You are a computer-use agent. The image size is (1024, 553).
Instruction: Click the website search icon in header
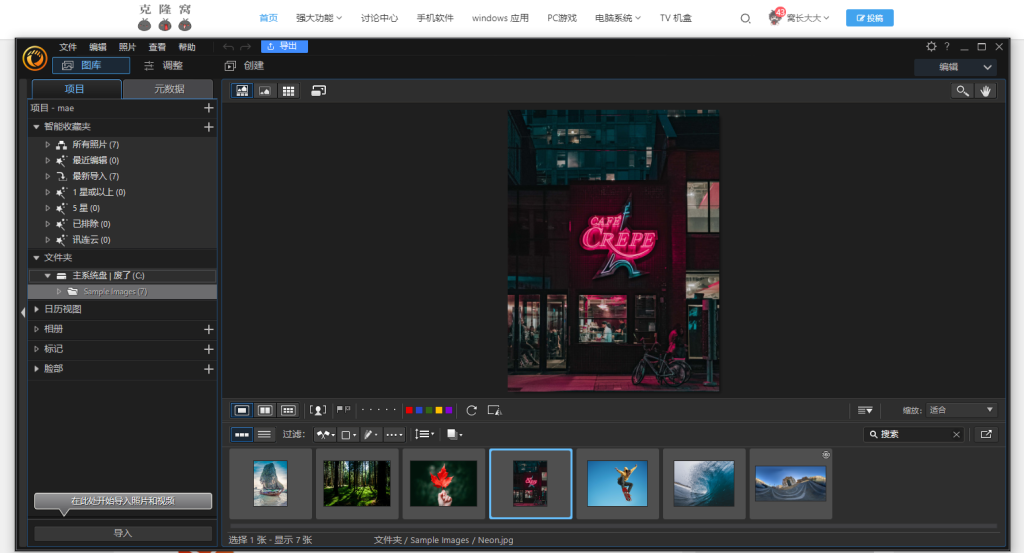(x=745, y=18)
